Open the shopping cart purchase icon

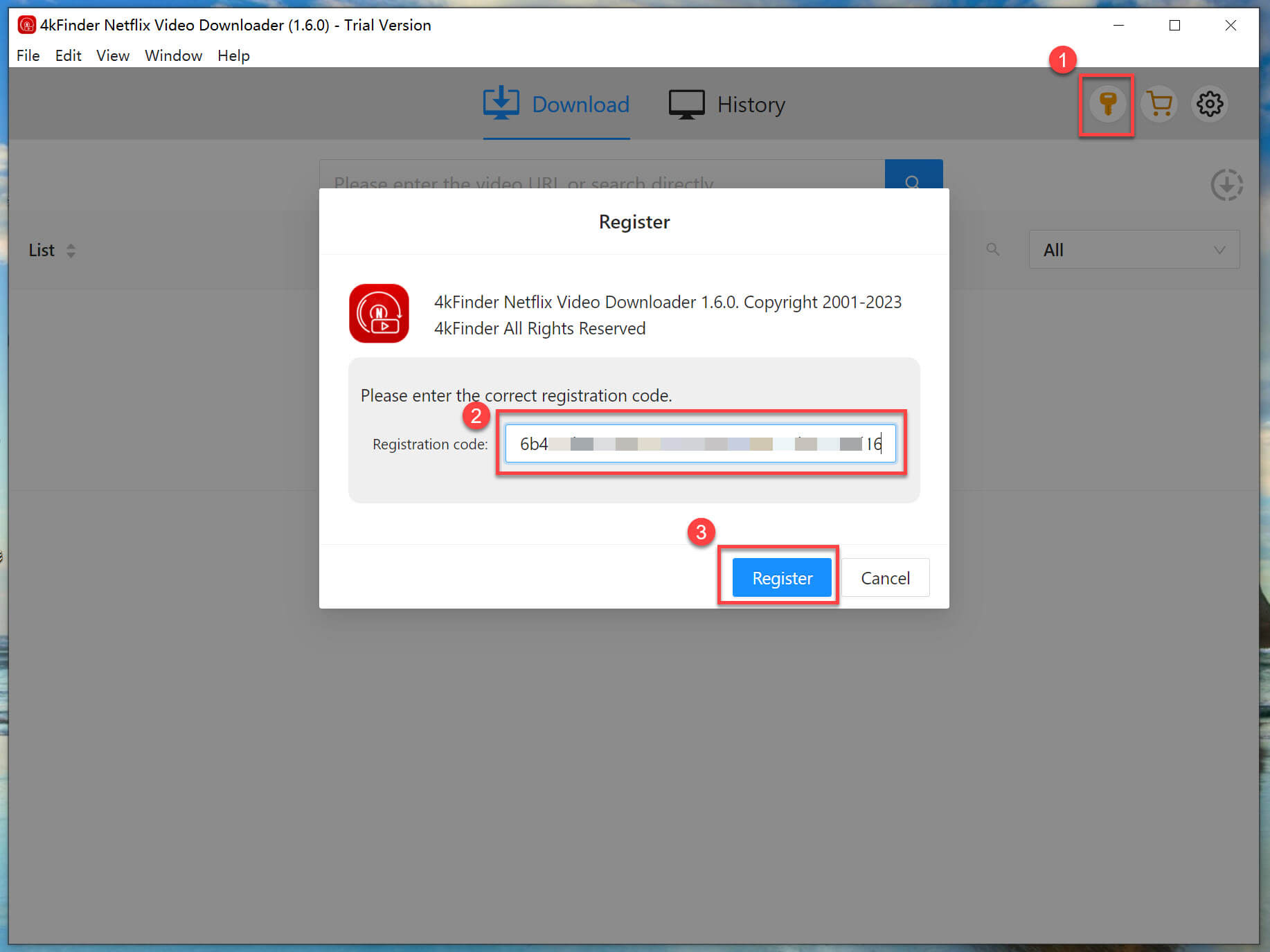[x=1159, y=105]
